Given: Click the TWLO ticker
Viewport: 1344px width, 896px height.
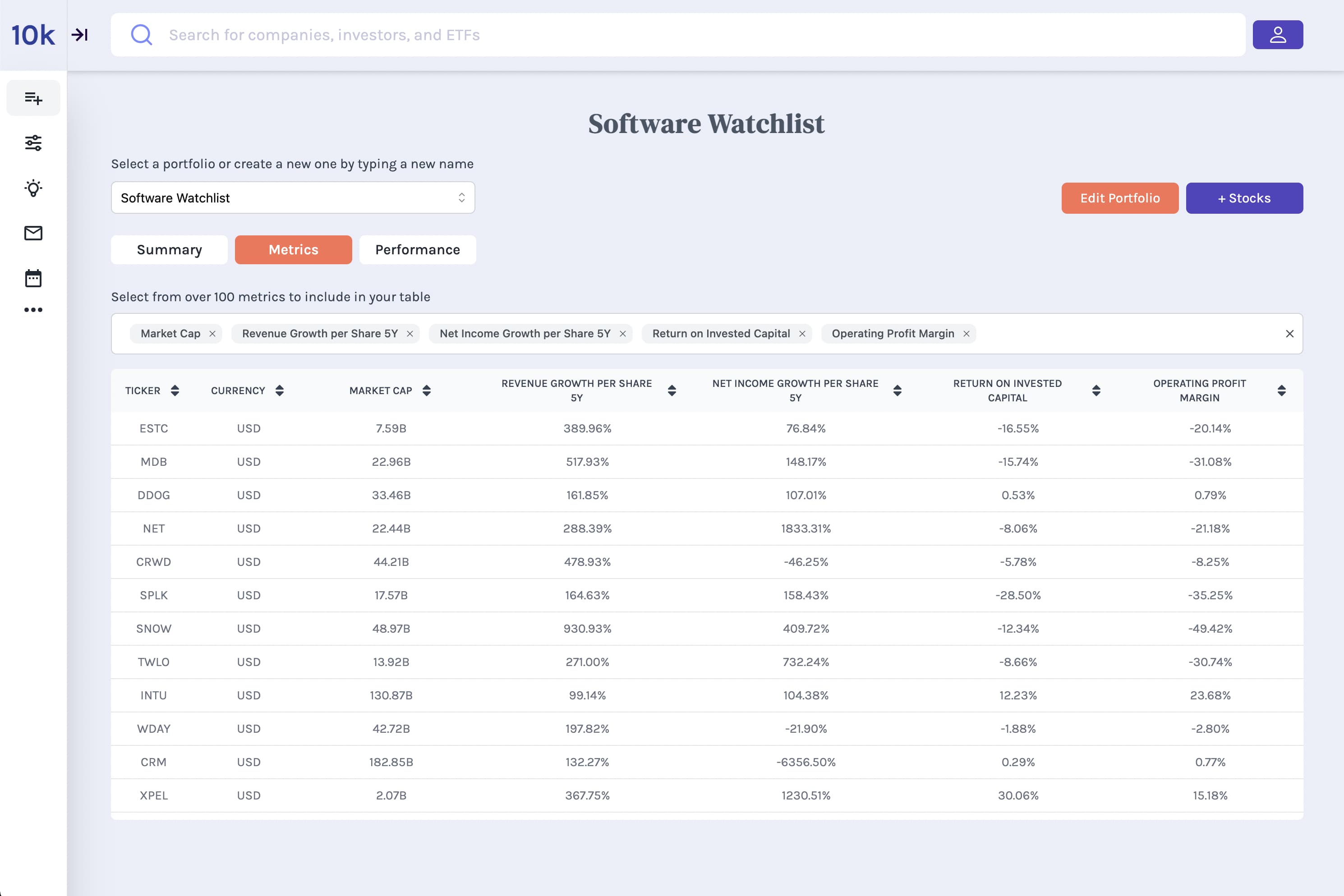Looking at the screenshot, I should (x=154, y=662).
